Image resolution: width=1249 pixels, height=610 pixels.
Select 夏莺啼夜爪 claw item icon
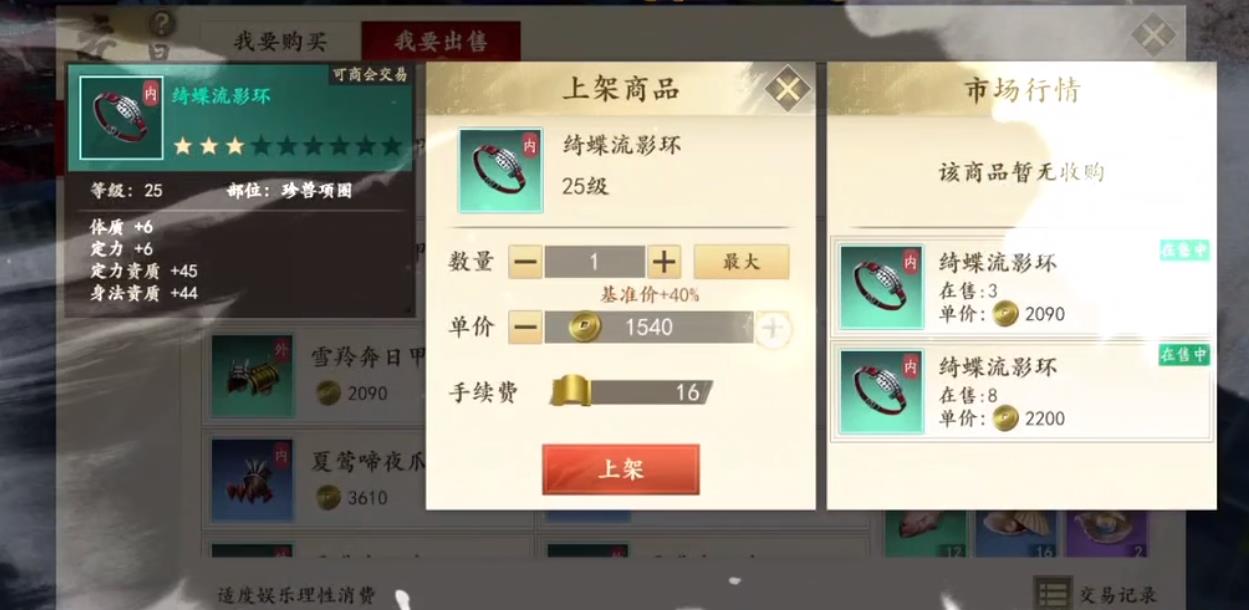(253, 480)
